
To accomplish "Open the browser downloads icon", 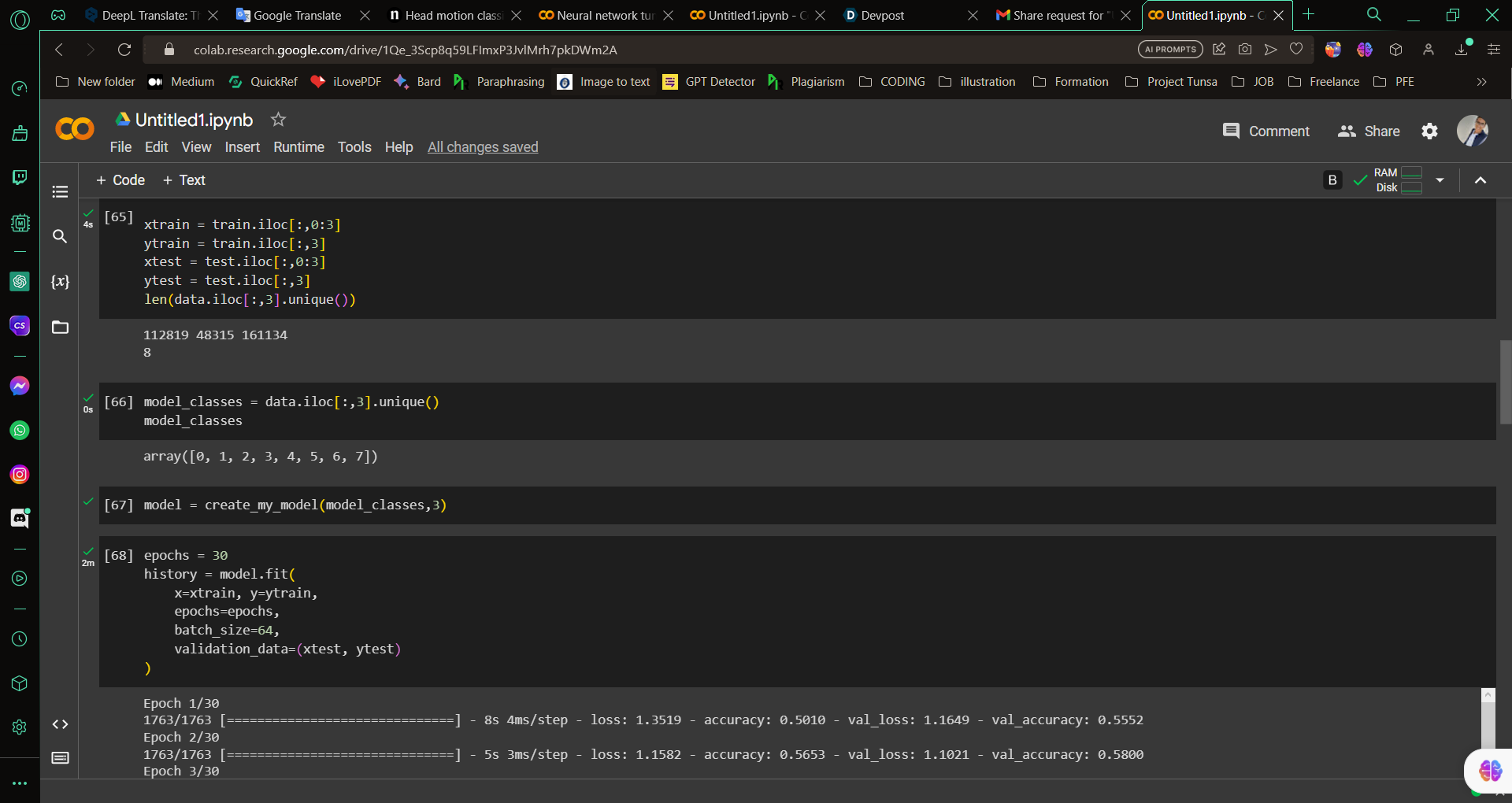I will [x=1462, y=50].
